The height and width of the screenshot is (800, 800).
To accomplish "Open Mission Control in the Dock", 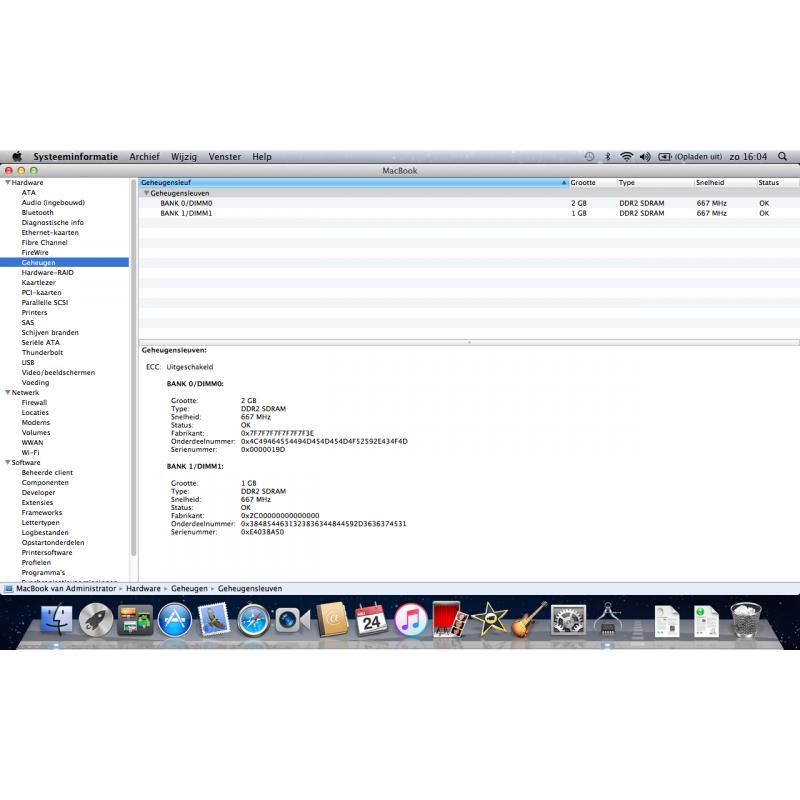I will [x=135, y=619].
